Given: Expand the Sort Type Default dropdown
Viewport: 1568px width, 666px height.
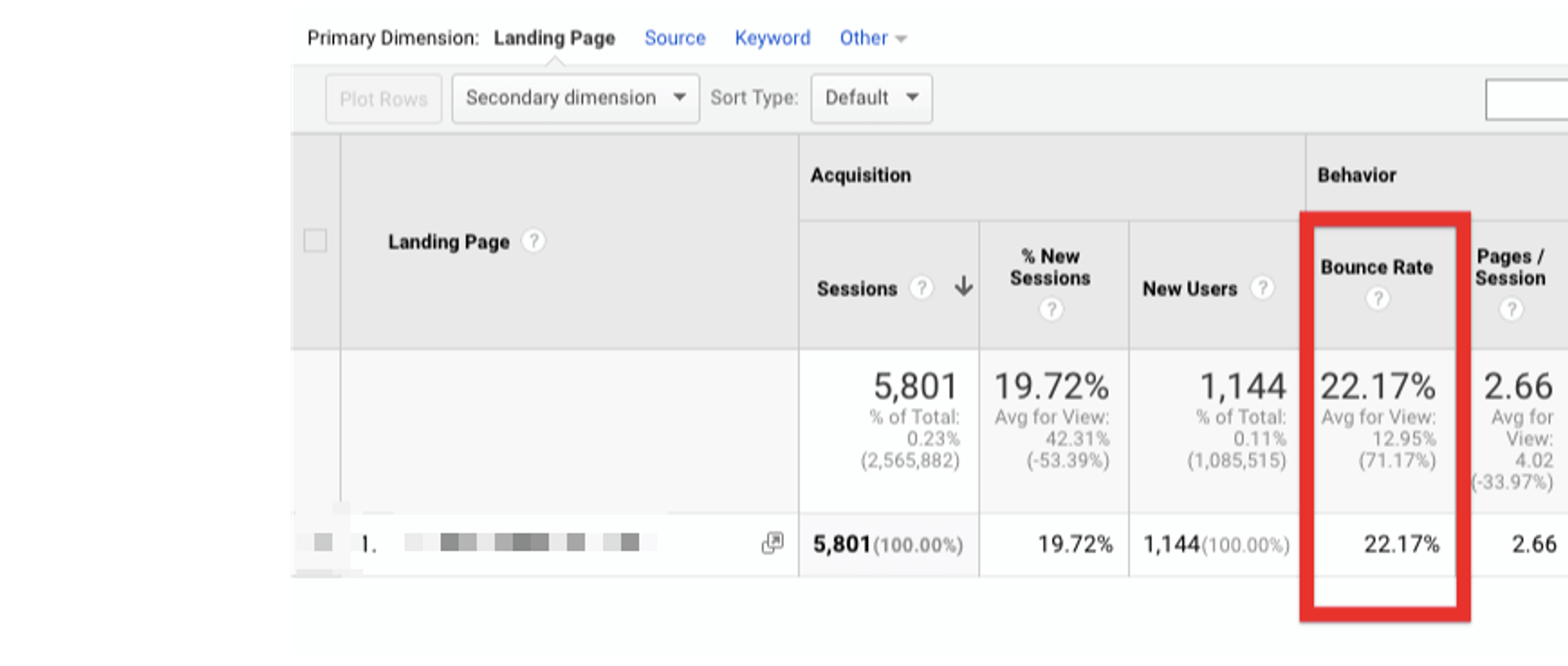Looking at the screenshot, I should tap(871, 98).
